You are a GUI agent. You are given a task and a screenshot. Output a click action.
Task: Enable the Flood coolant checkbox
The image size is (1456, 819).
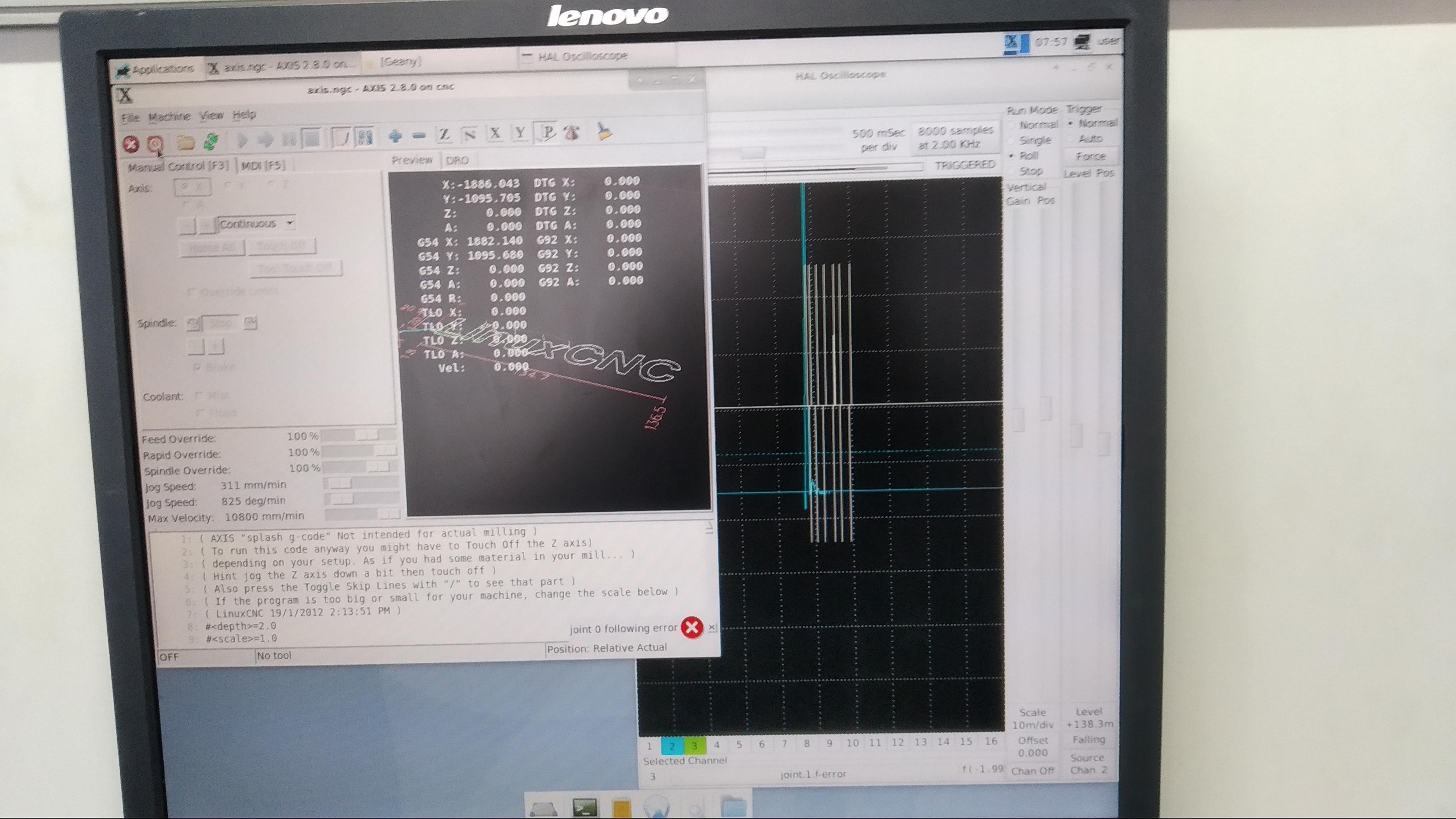(217, 413)
